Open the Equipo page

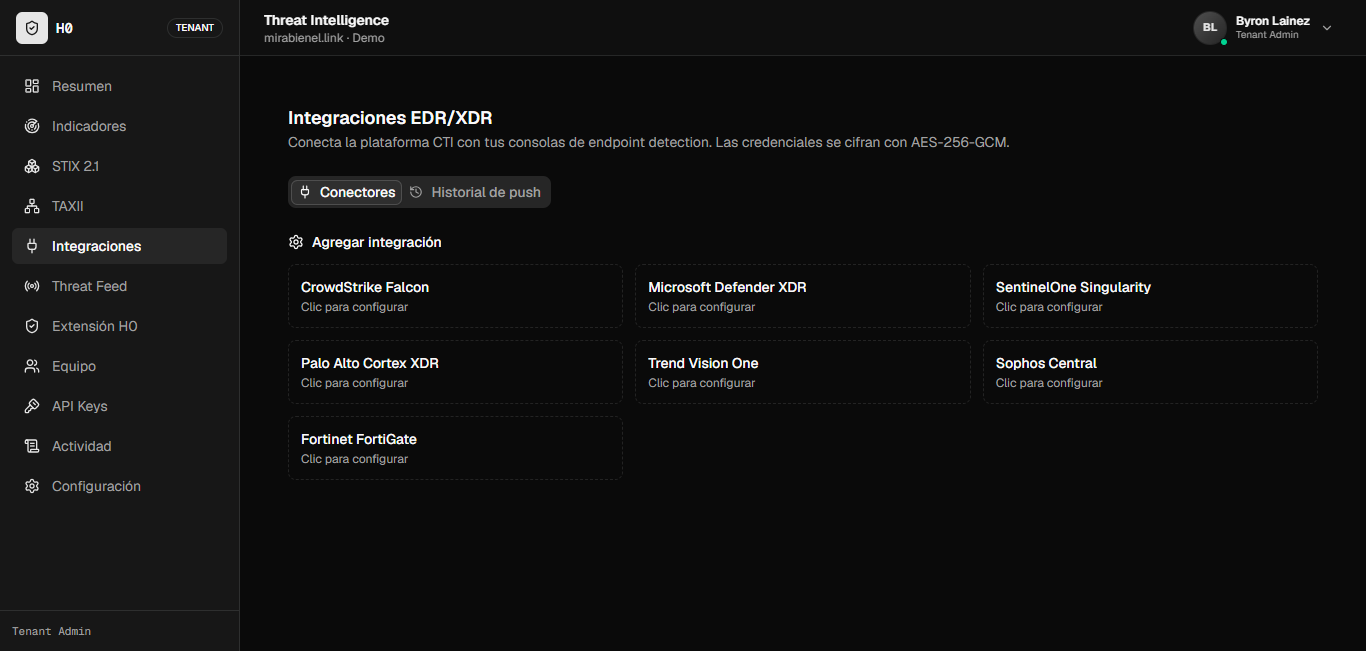click(119, 366)
